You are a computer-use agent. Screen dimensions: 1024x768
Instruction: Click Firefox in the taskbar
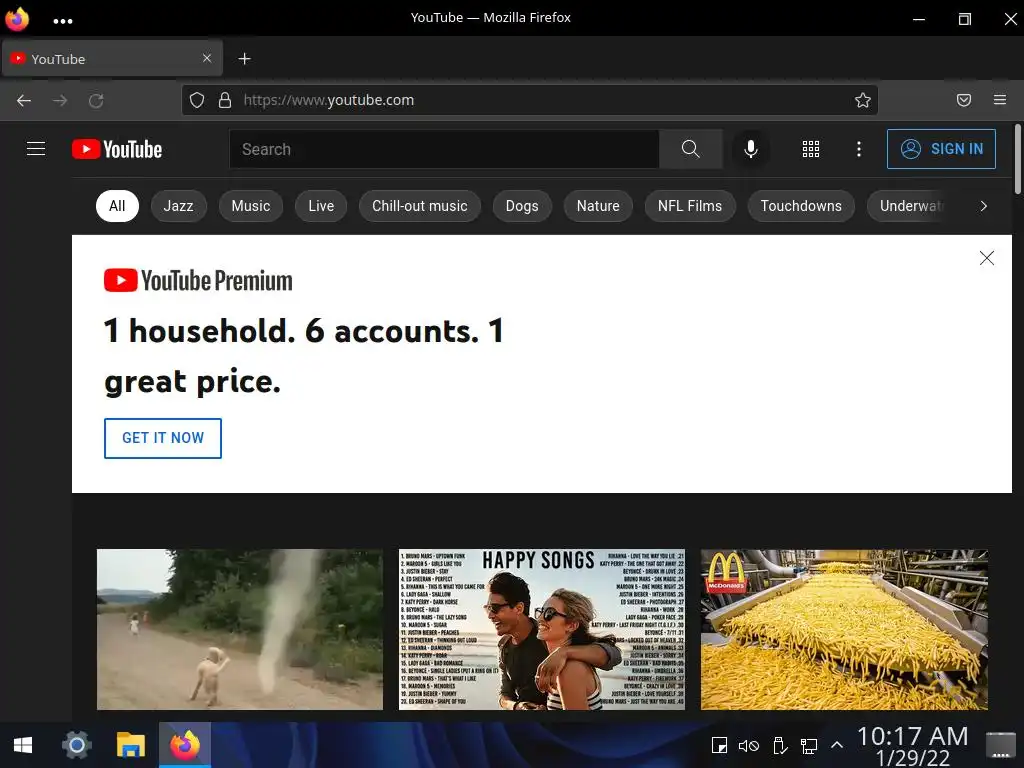tap(185, 745)
